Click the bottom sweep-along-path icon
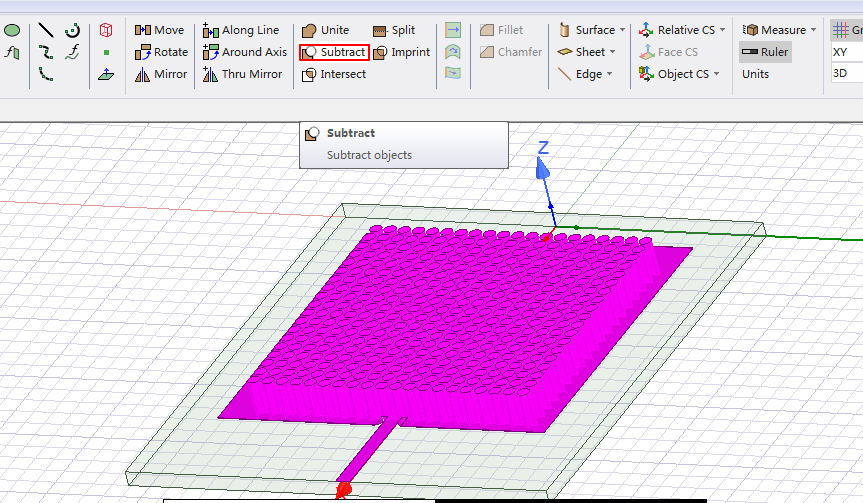 [453, 73]
